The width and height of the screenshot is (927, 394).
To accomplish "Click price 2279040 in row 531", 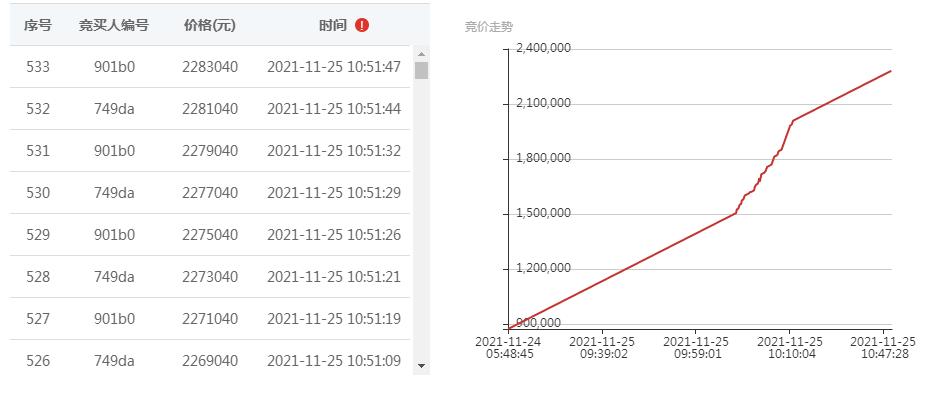I will click(x=210, y=151).
